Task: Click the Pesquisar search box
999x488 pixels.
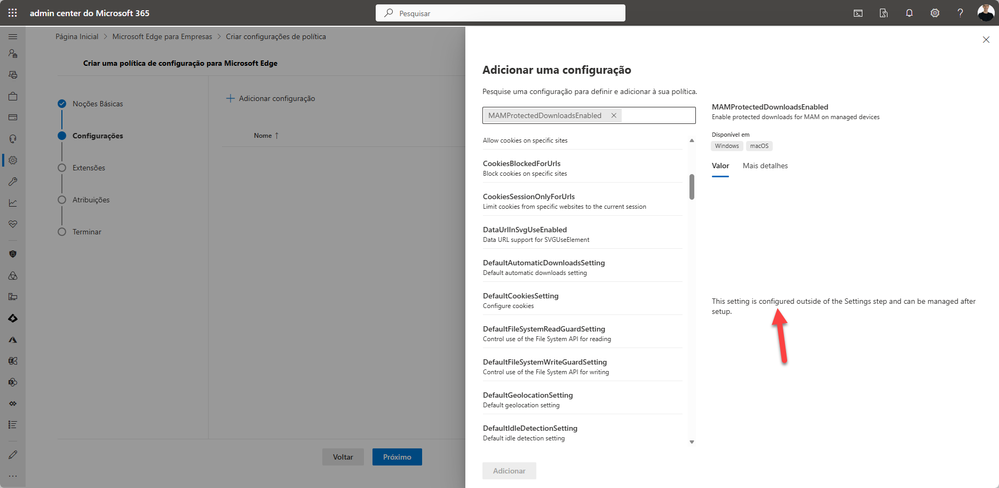Action: pos(500,13)
